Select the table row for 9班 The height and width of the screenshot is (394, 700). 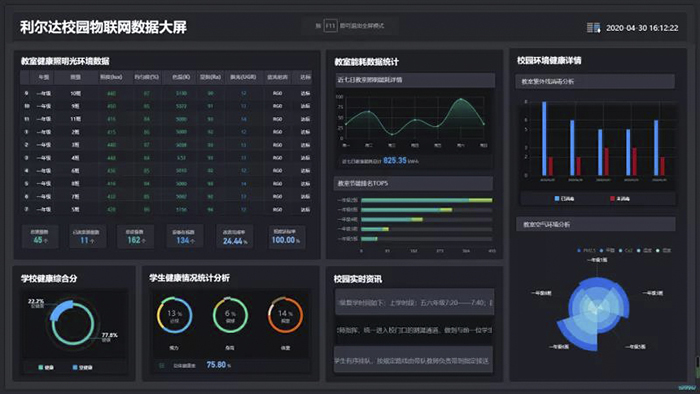click(x=166, y=106)
